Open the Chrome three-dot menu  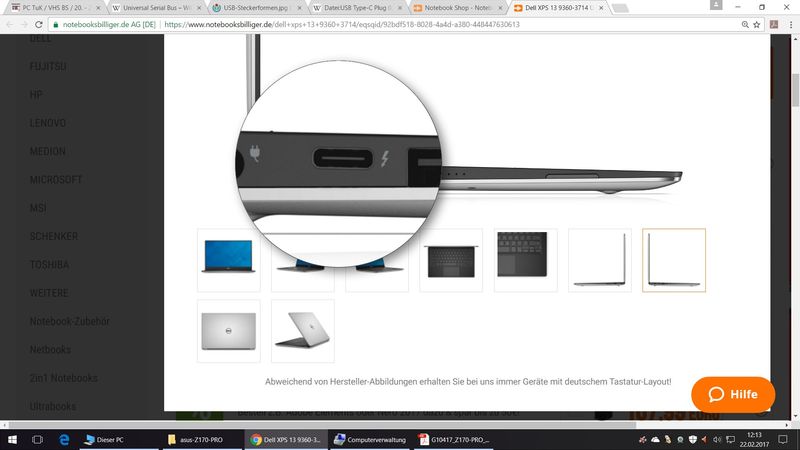(x=790, y=24)
